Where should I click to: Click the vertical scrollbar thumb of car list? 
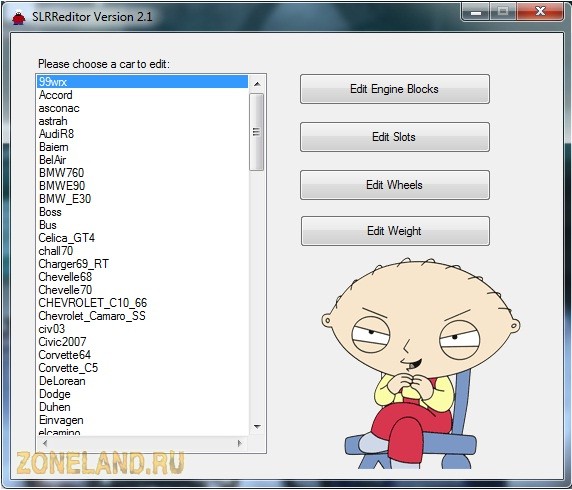coord(256,132)
